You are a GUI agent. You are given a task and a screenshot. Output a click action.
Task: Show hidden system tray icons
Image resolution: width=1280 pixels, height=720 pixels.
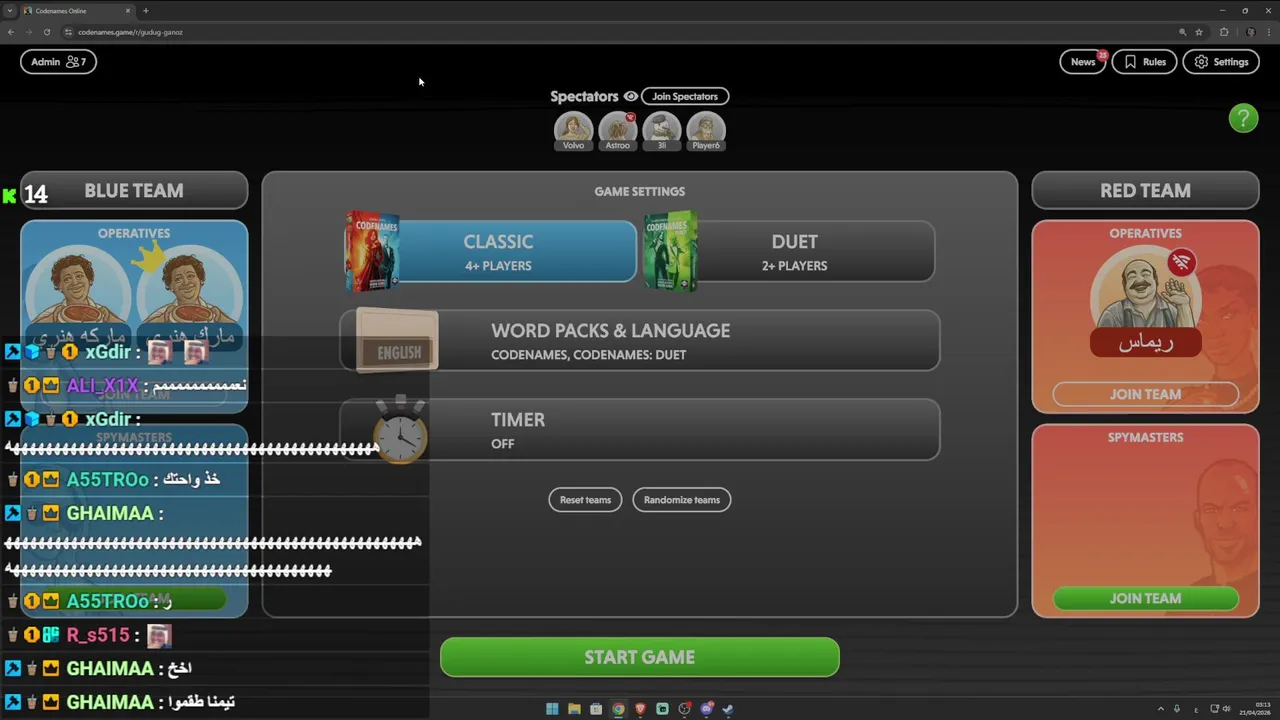click(x=1161, y=709)
